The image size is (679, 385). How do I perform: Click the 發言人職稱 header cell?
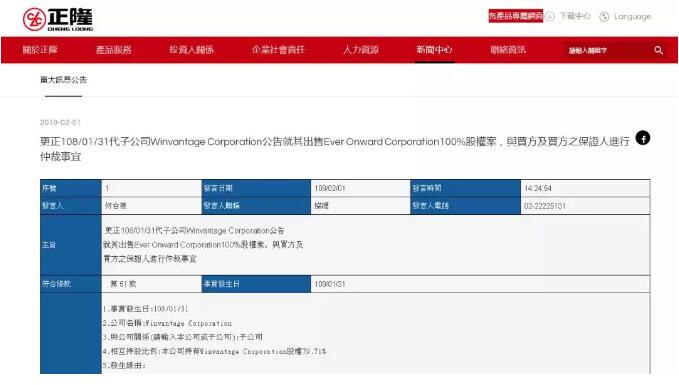click(x=256, y=206)
